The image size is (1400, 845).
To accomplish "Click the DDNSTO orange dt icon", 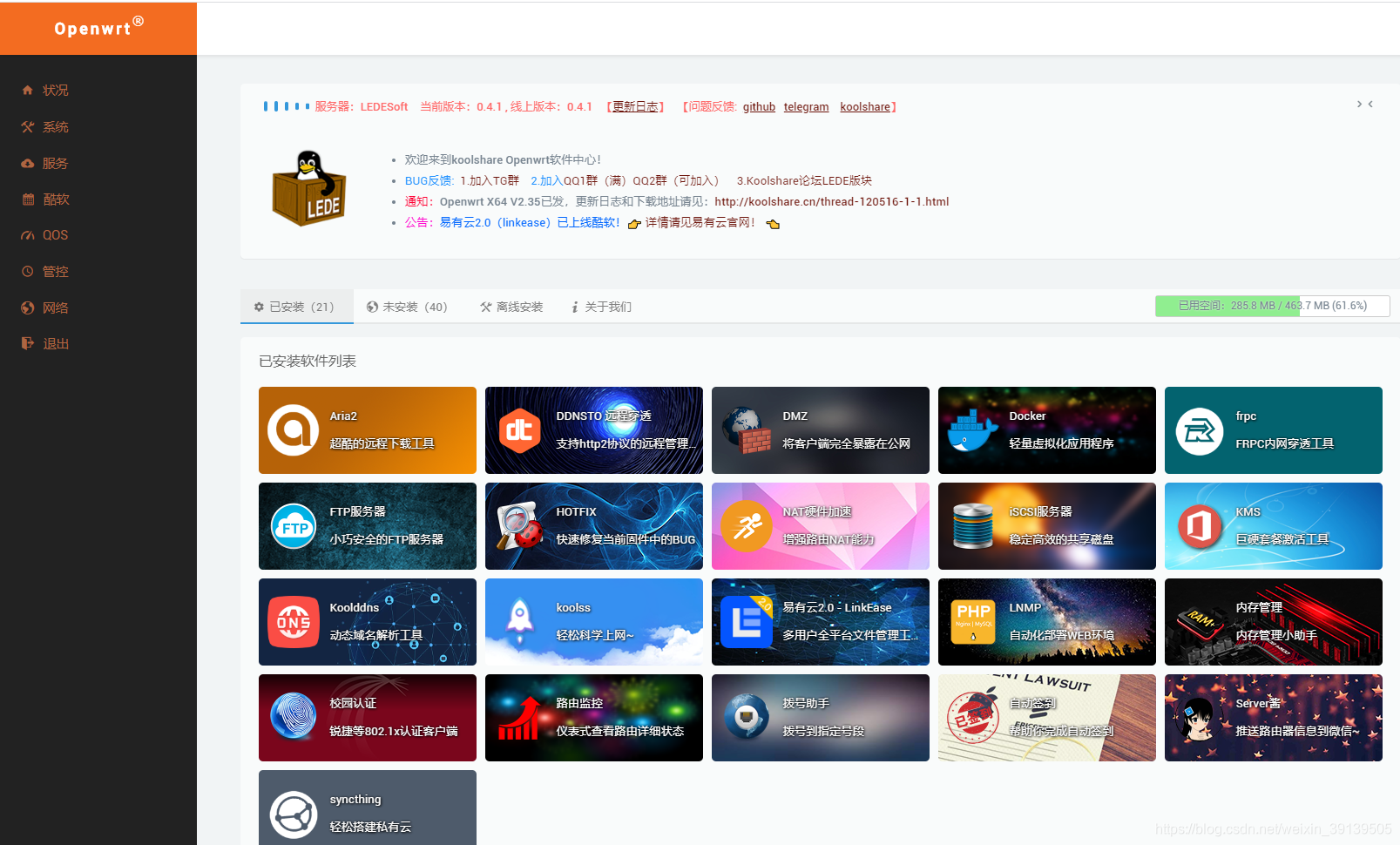I will pos(519,430).
